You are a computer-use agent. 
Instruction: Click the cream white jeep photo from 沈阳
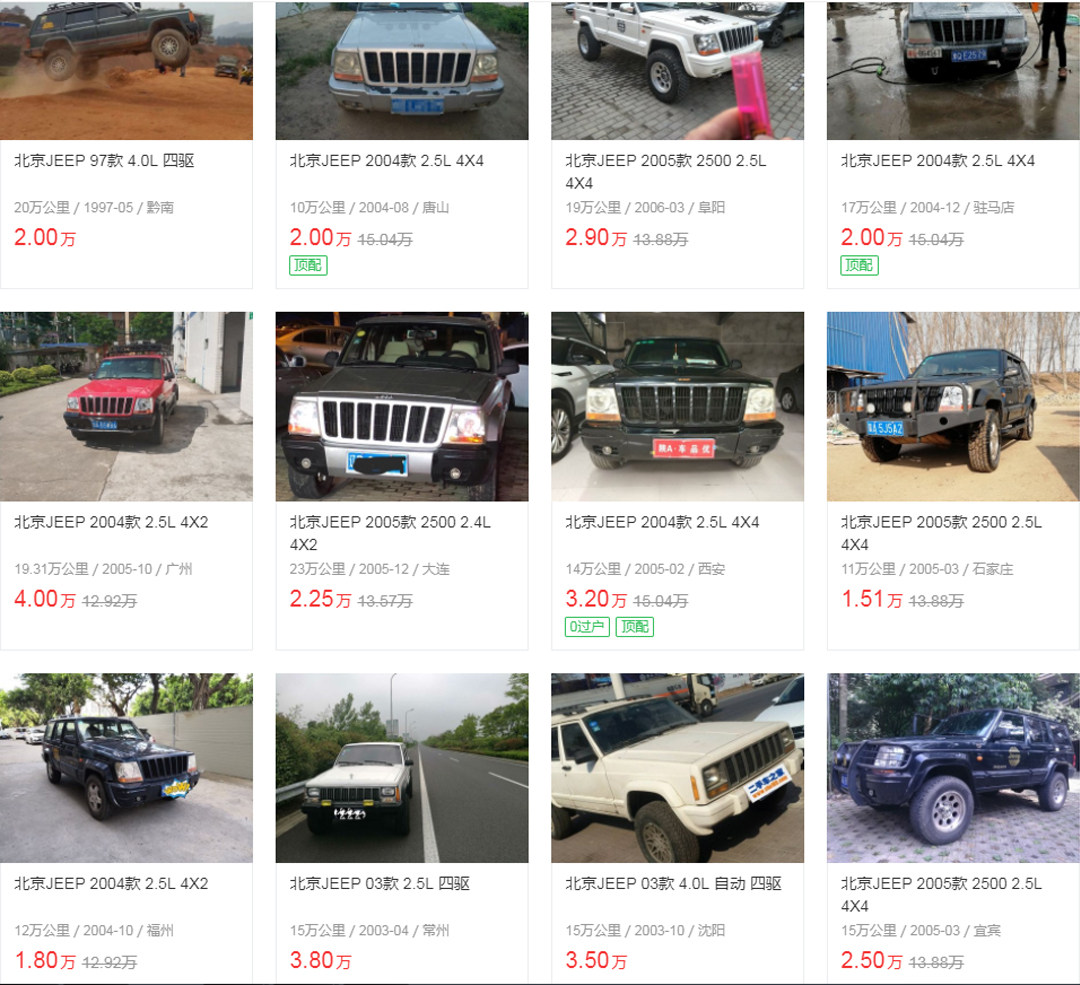click(x=677, y=768)
